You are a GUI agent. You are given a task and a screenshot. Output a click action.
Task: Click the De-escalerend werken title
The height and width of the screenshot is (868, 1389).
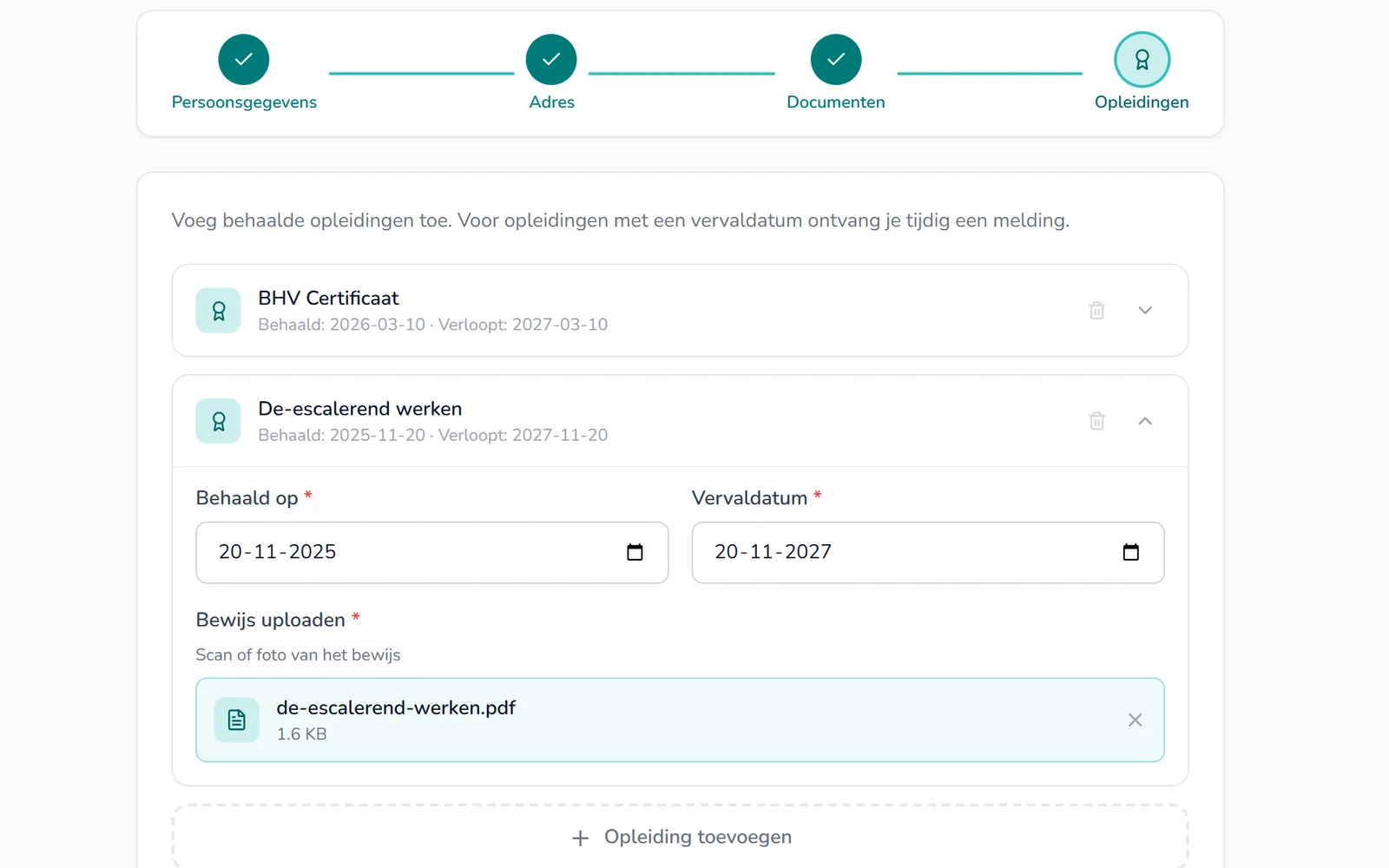pyautogui.click(x=360, y=409)
